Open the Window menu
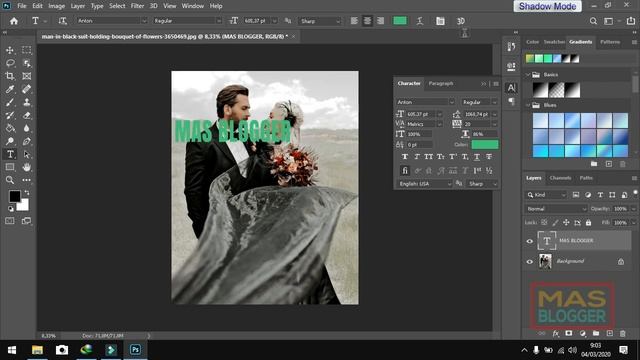 pos(193,6)
